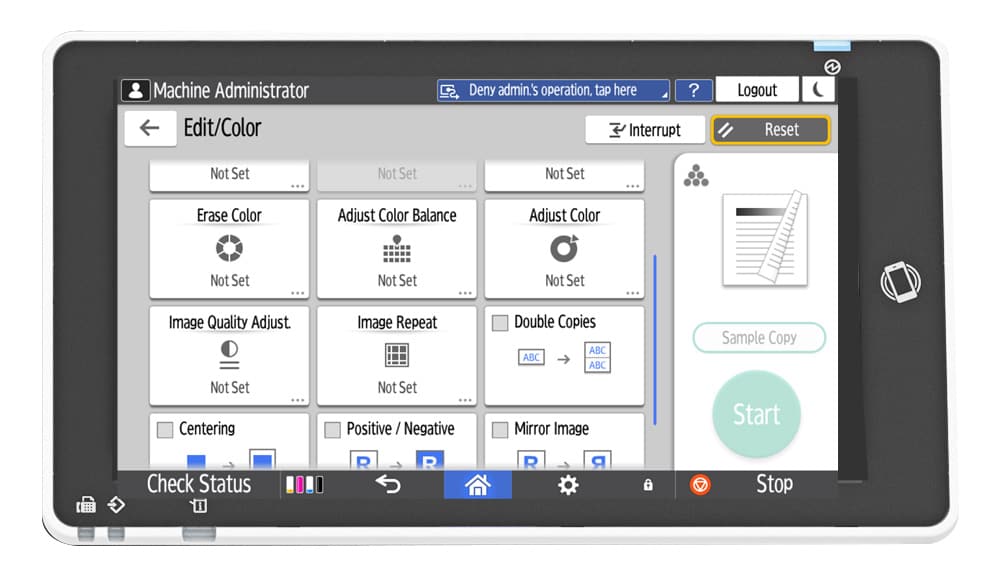Activate energy saver moon icon
The image size is (1000, 575).
(x=818, y=90)
